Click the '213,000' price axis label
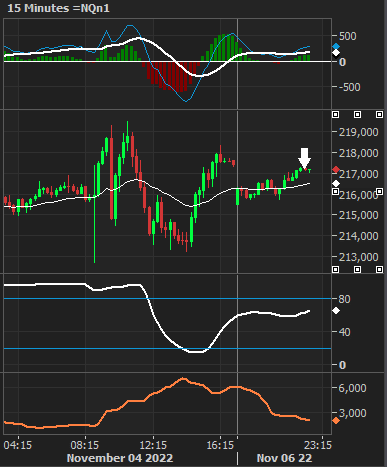 tap(359, 257)
